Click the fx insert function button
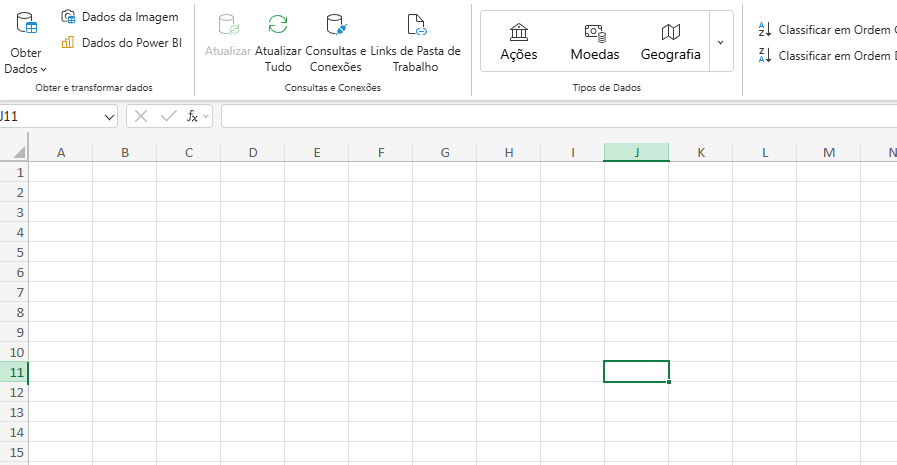Viewport: 897px width, 465px height. (192, 117)
